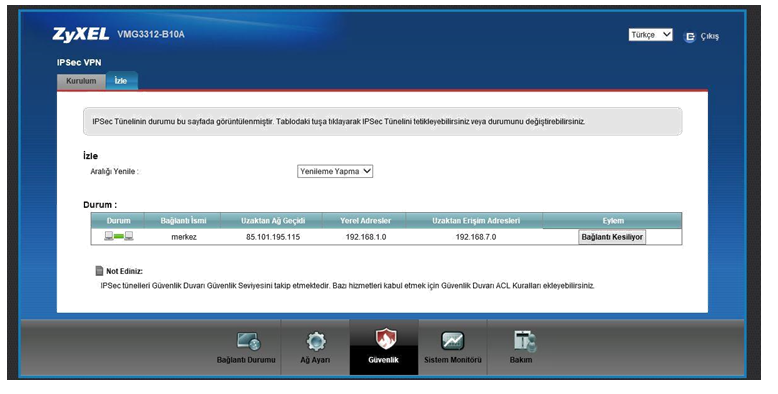Select the Güvenlik shield icon
Screen dimensions: 778x394
385,340
